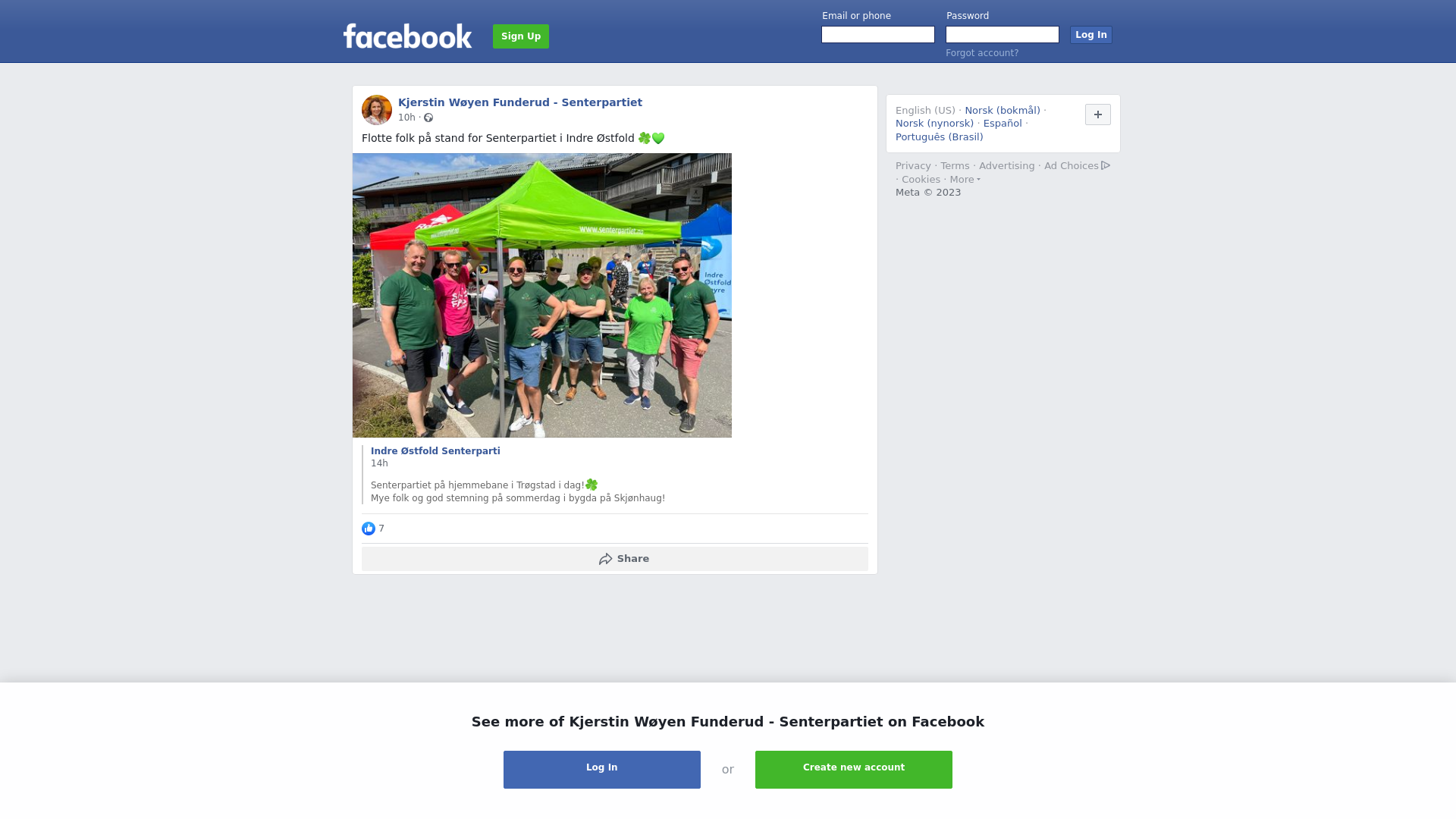Click the Email or phone field

pyautogui.click(x=878, y=35)
